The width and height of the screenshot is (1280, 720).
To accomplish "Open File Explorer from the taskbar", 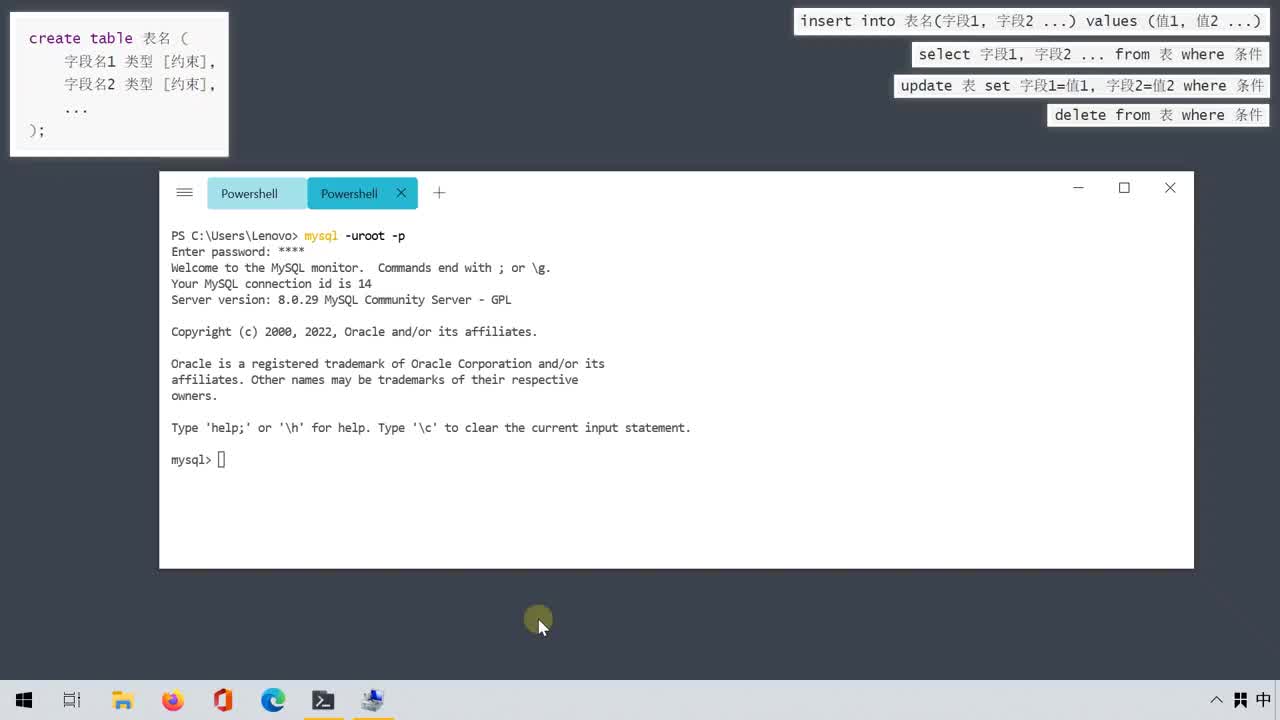I will [x=123, y=700].
